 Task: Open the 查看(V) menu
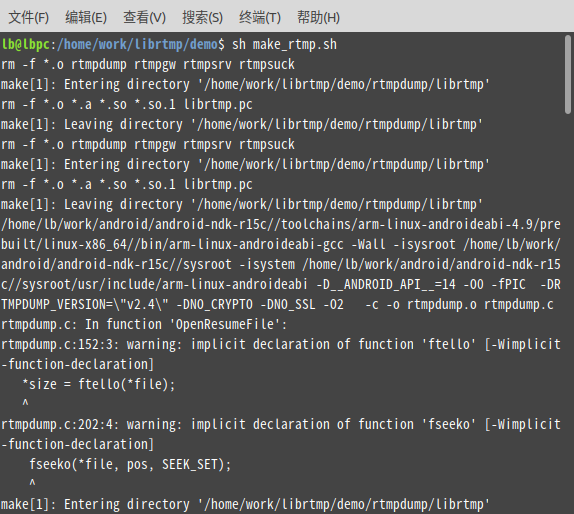point(144,18)
